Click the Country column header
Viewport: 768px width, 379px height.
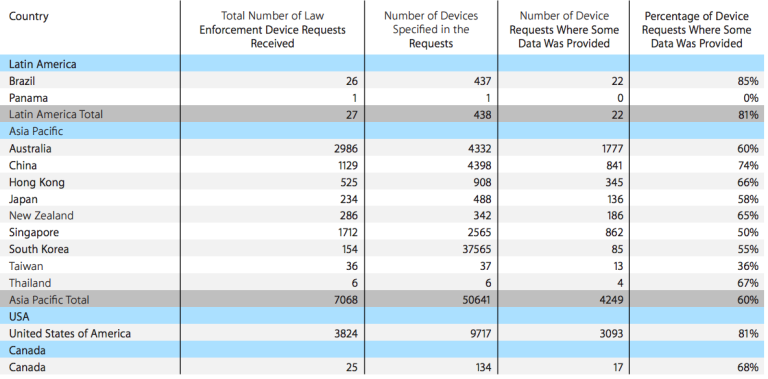[x=28, y=16]
